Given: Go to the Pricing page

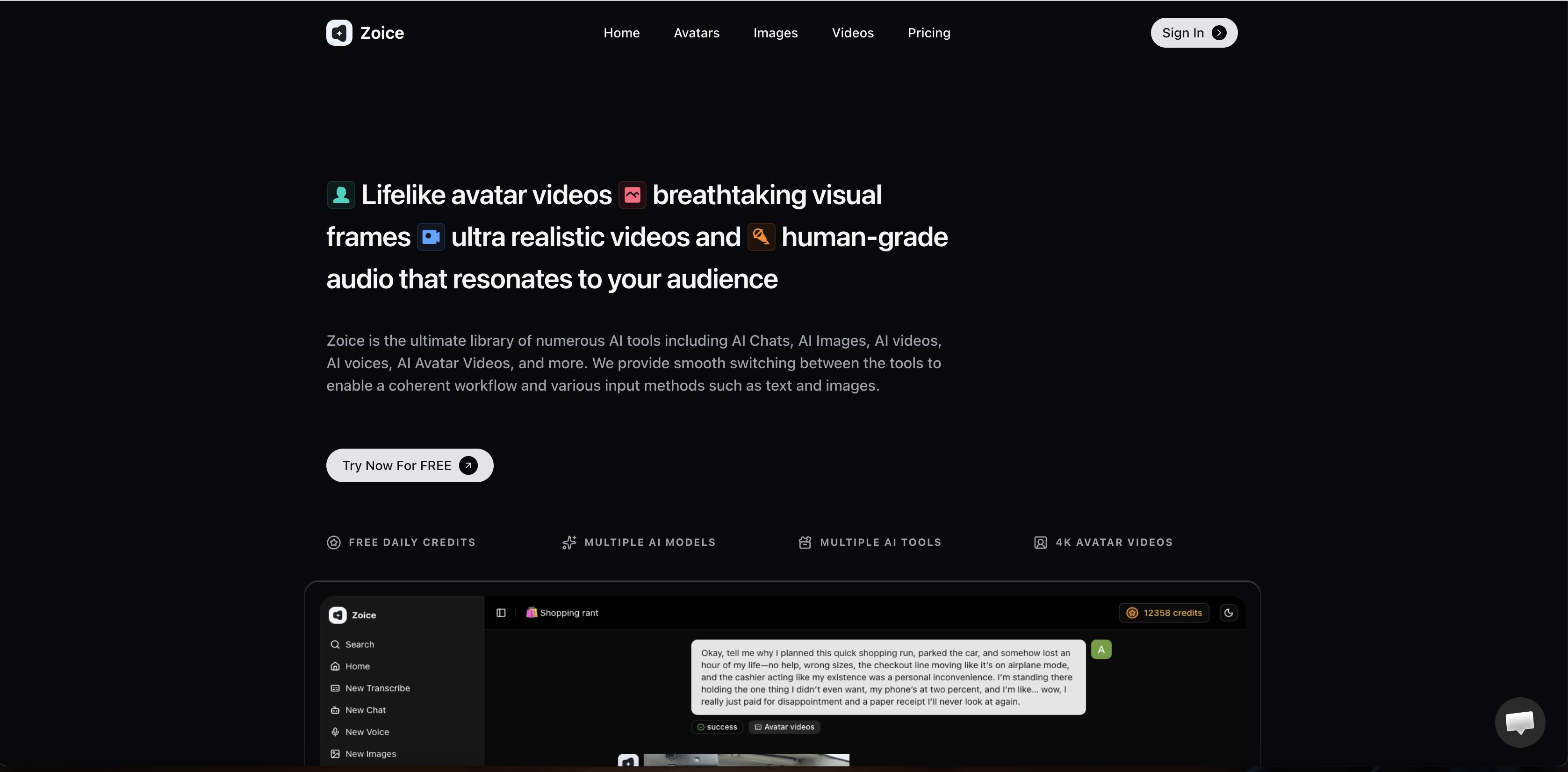Looking at the screenshot, I should click(x=929, y=33).
